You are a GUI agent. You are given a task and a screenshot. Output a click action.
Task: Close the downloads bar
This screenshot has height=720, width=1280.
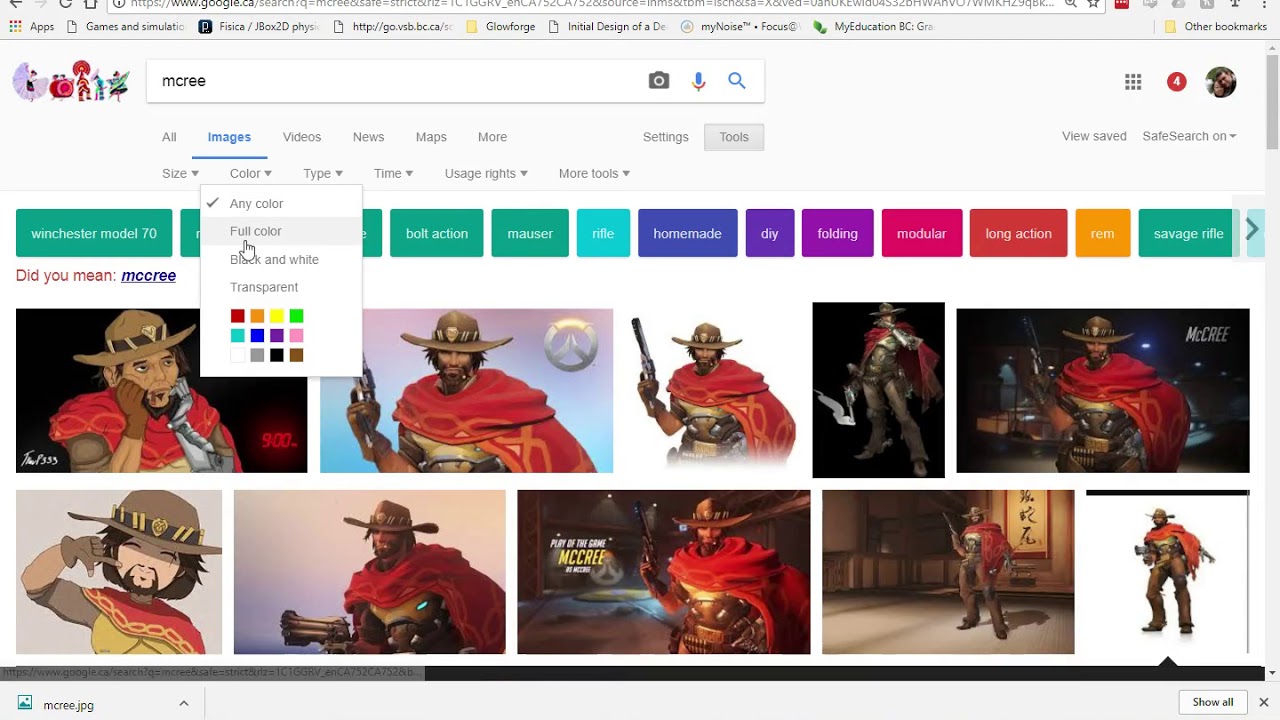click(1263, 702)
